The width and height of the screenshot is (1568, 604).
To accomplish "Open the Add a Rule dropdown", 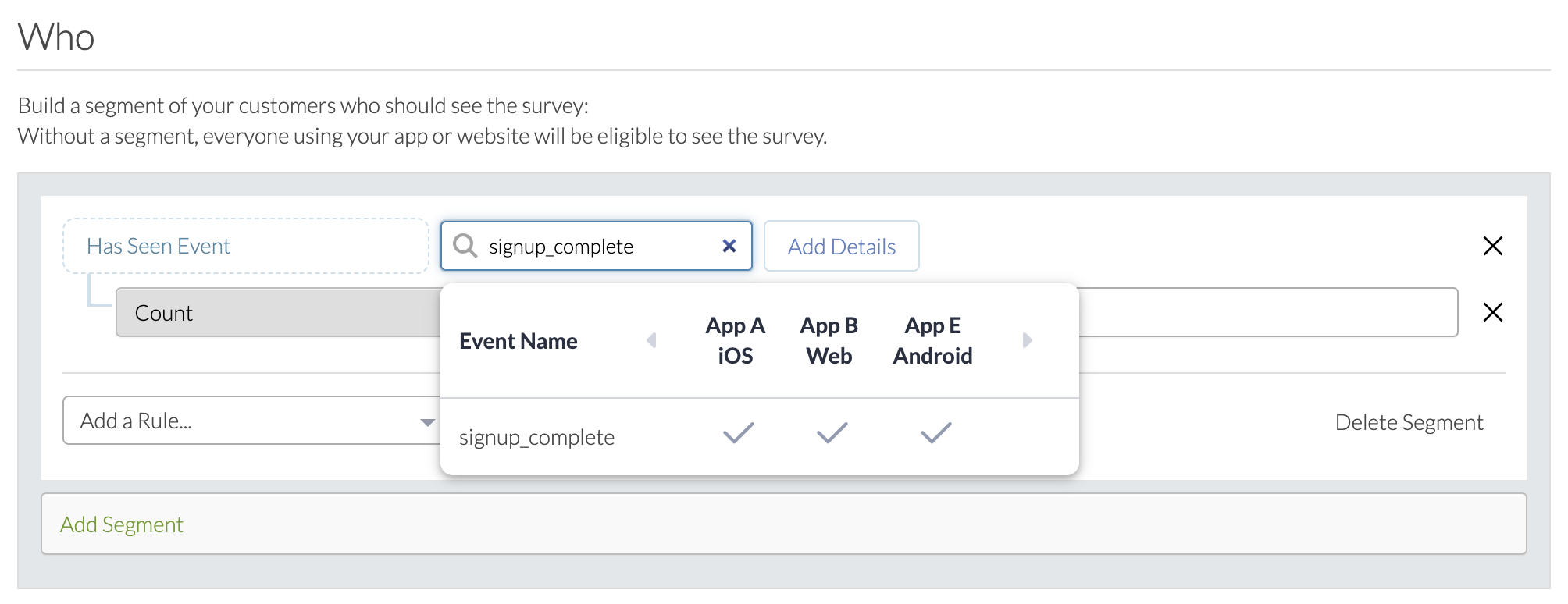I will 250,421.
